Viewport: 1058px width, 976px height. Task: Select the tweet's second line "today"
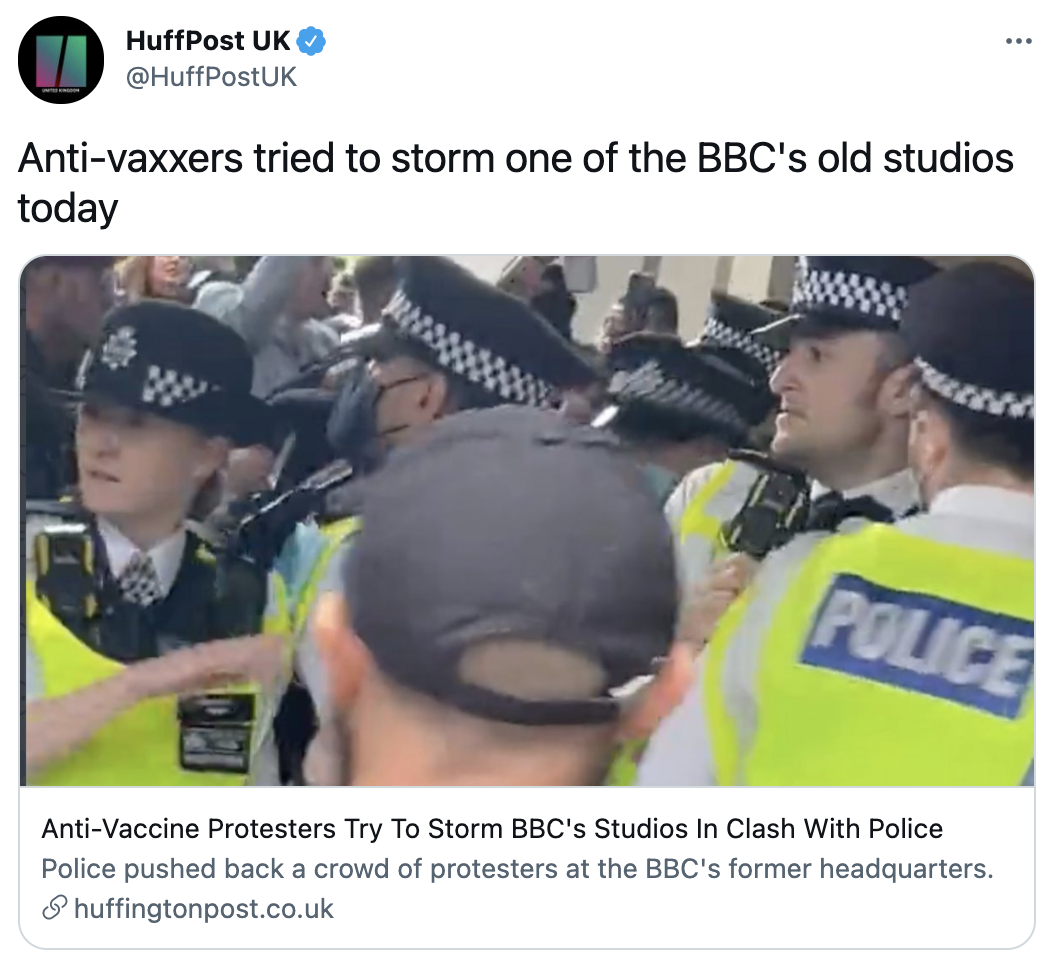[68, 209]
